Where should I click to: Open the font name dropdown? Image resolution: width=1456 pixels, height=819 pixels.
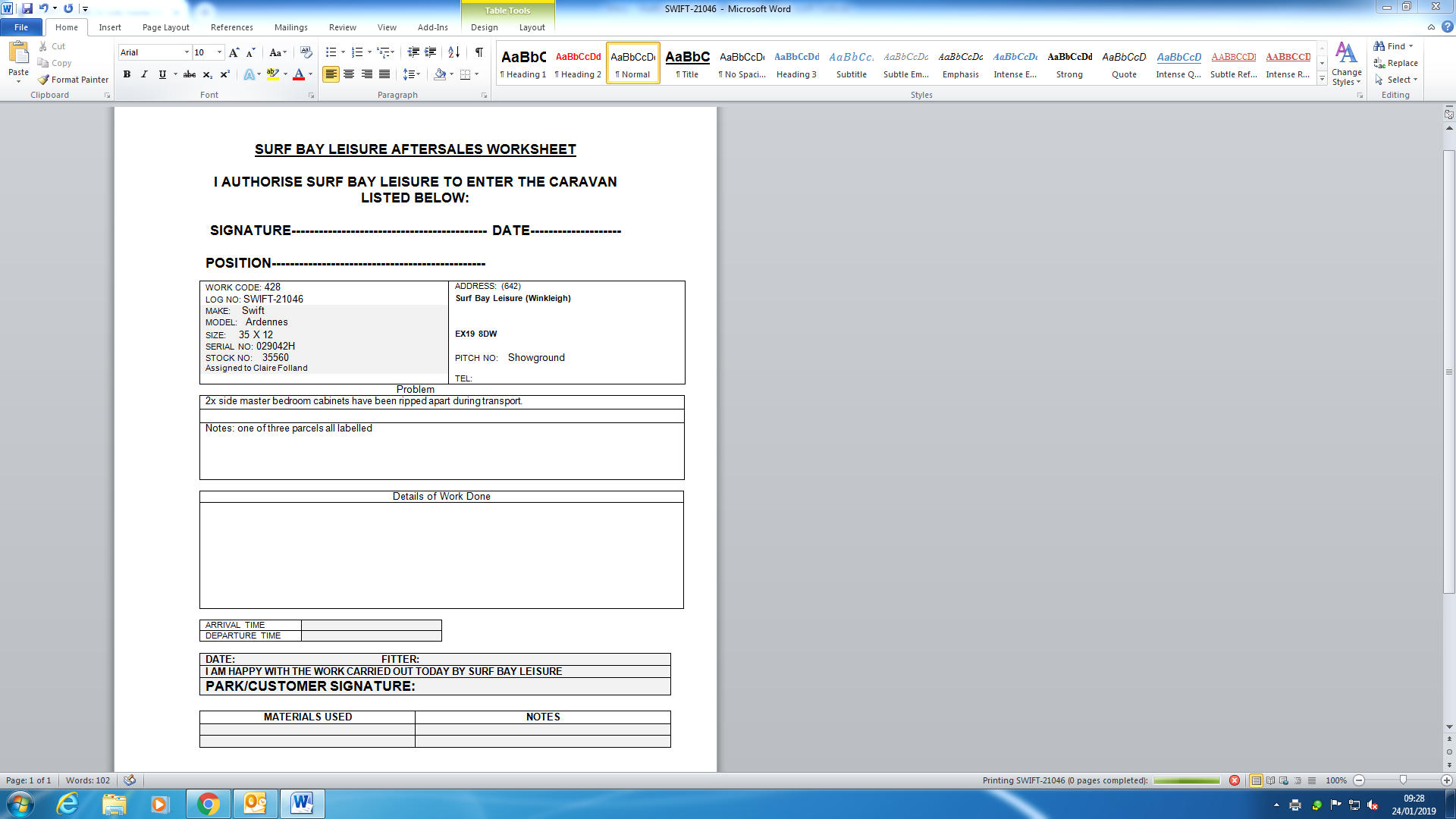(187, 52)
